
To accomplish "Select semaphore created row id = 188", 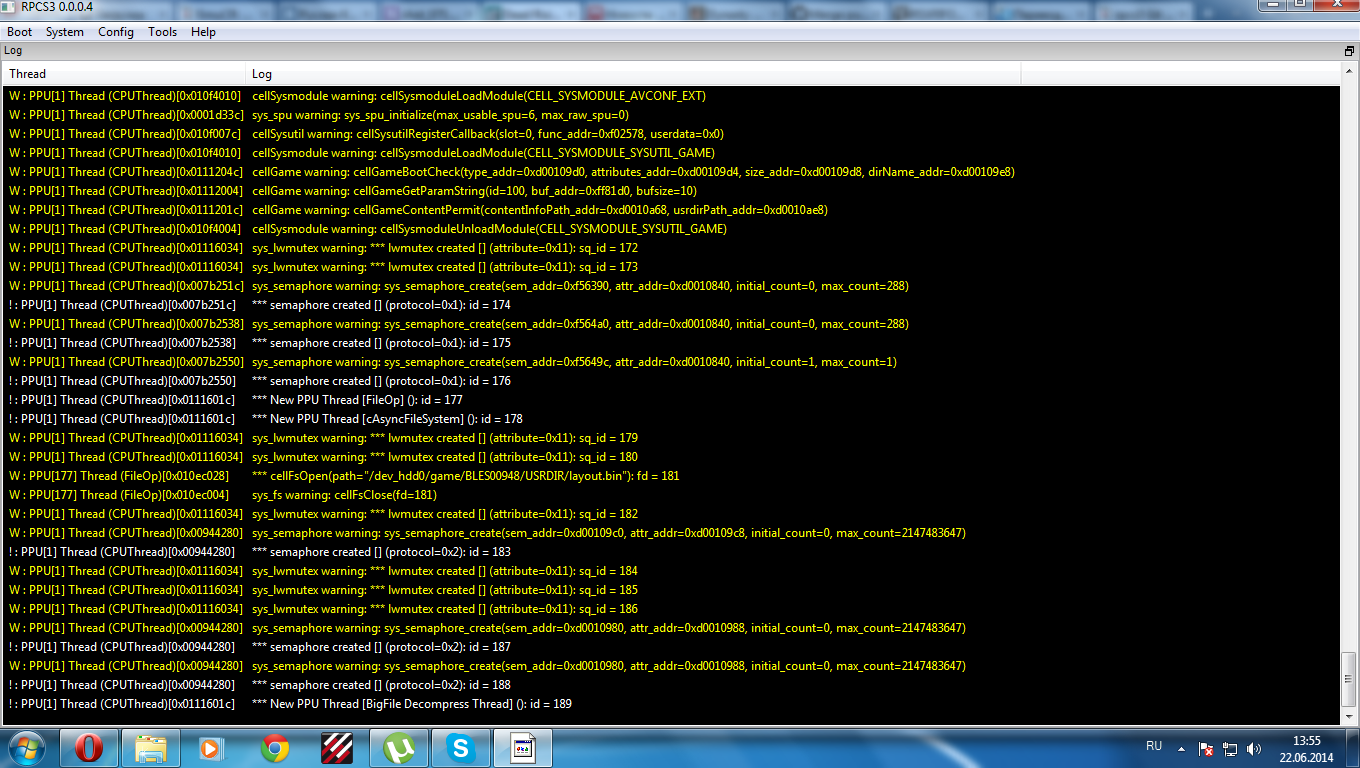I will [671, 685].
